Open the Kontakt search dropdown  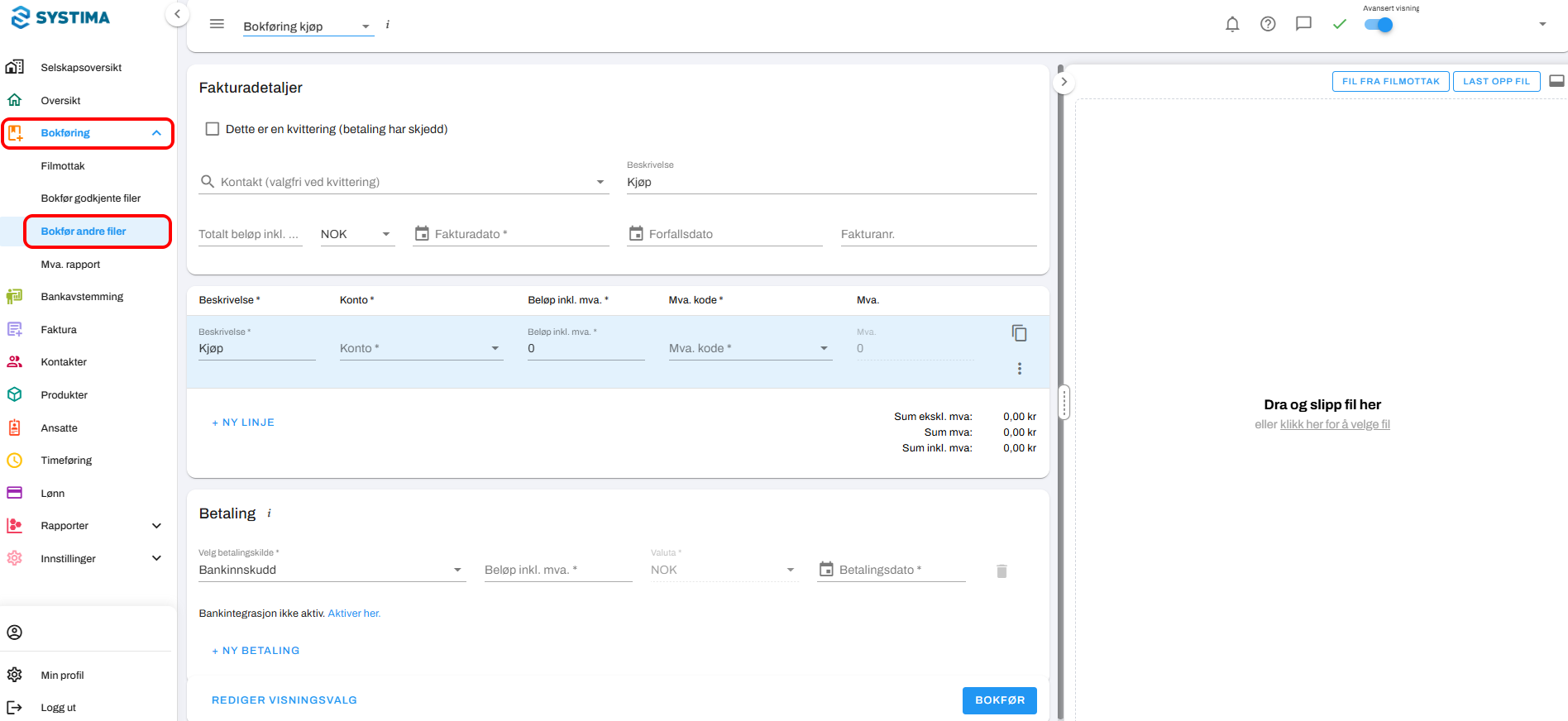(404, 182)
